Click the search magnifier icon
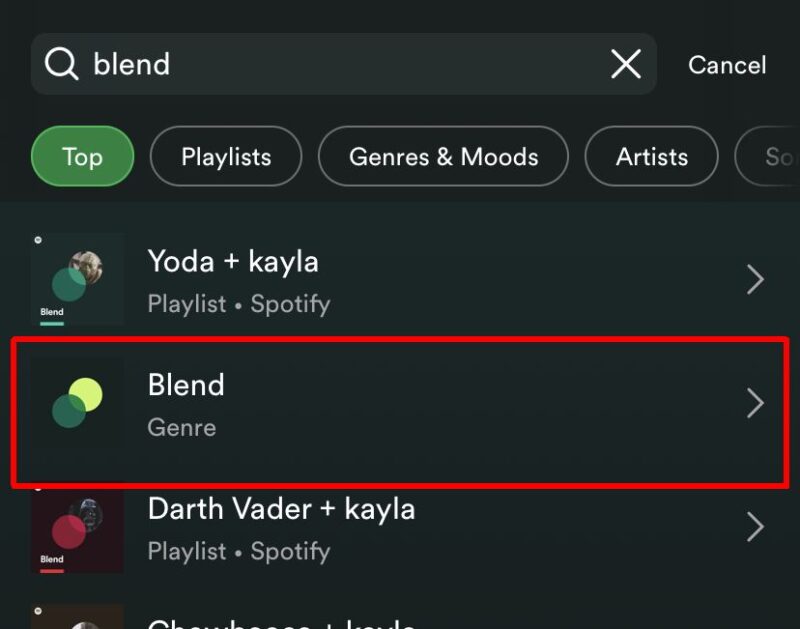Image resolution: width=800 pixels, height=629 pixels. pyautogui.click(x=60, y=63)
